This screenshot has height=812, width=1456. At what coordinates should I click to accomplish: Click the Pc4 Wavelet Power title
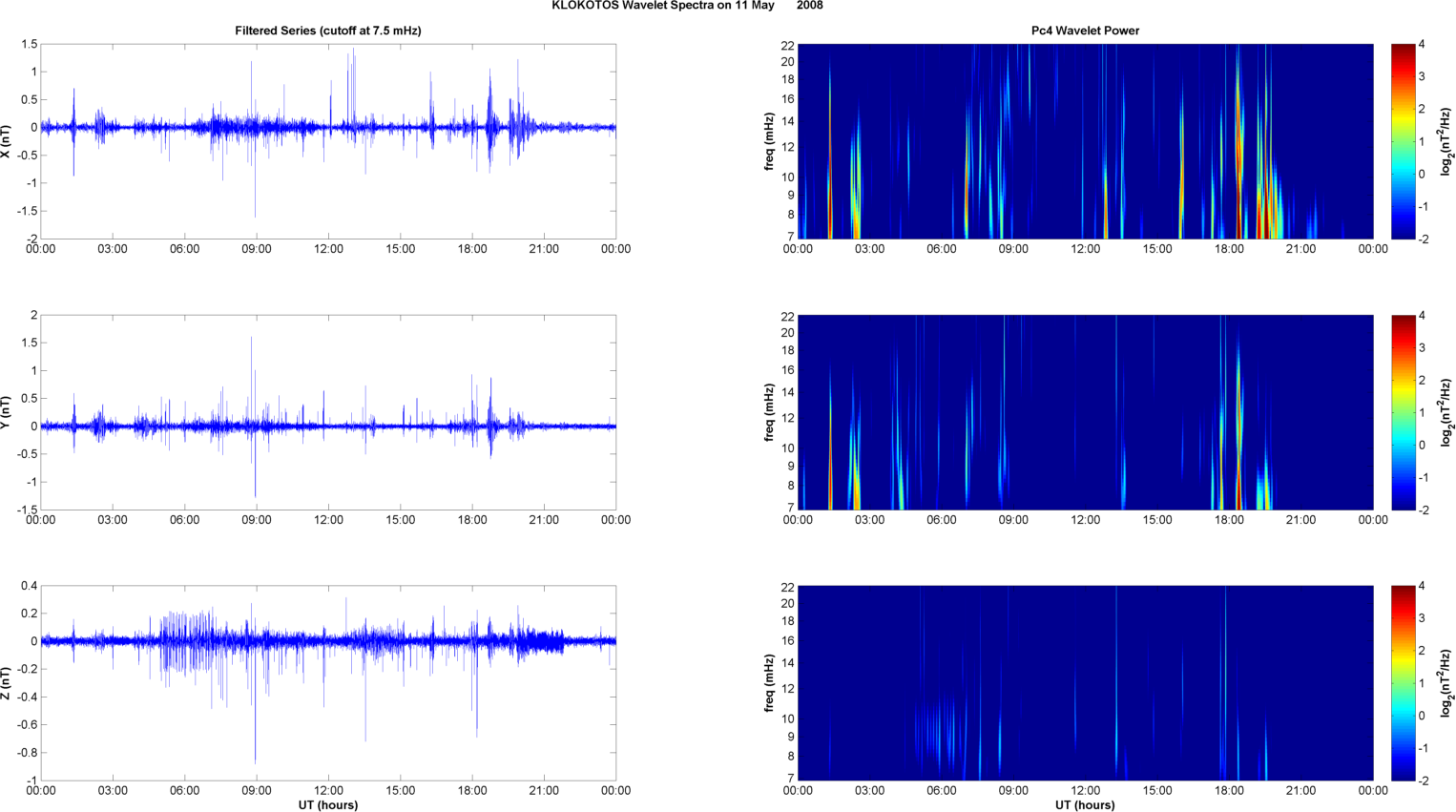1085,31
